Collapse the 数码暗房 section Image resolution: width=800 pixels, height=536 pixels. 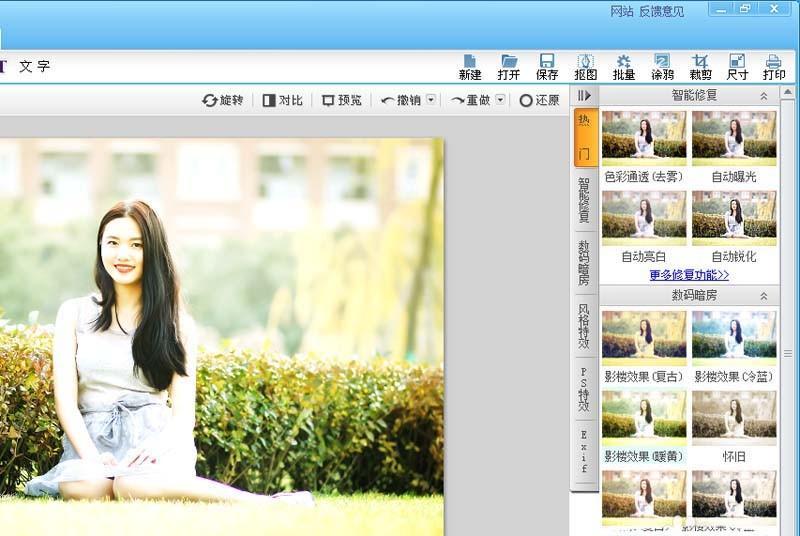(x=764, y=296)
